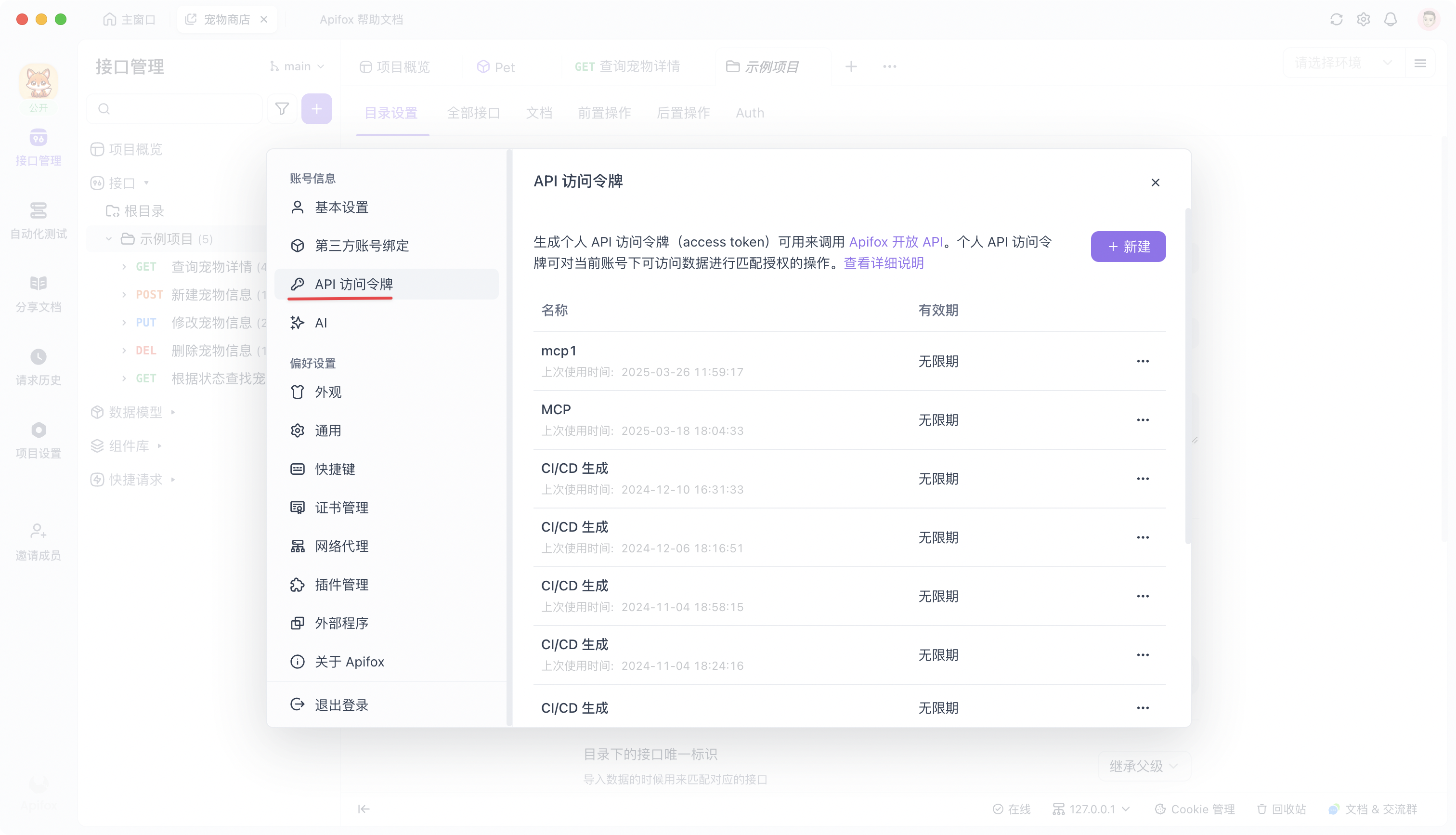The height and width of the screenshot is (835, 1456).
Task: Click the interface search input field
Action: [174, 108]
